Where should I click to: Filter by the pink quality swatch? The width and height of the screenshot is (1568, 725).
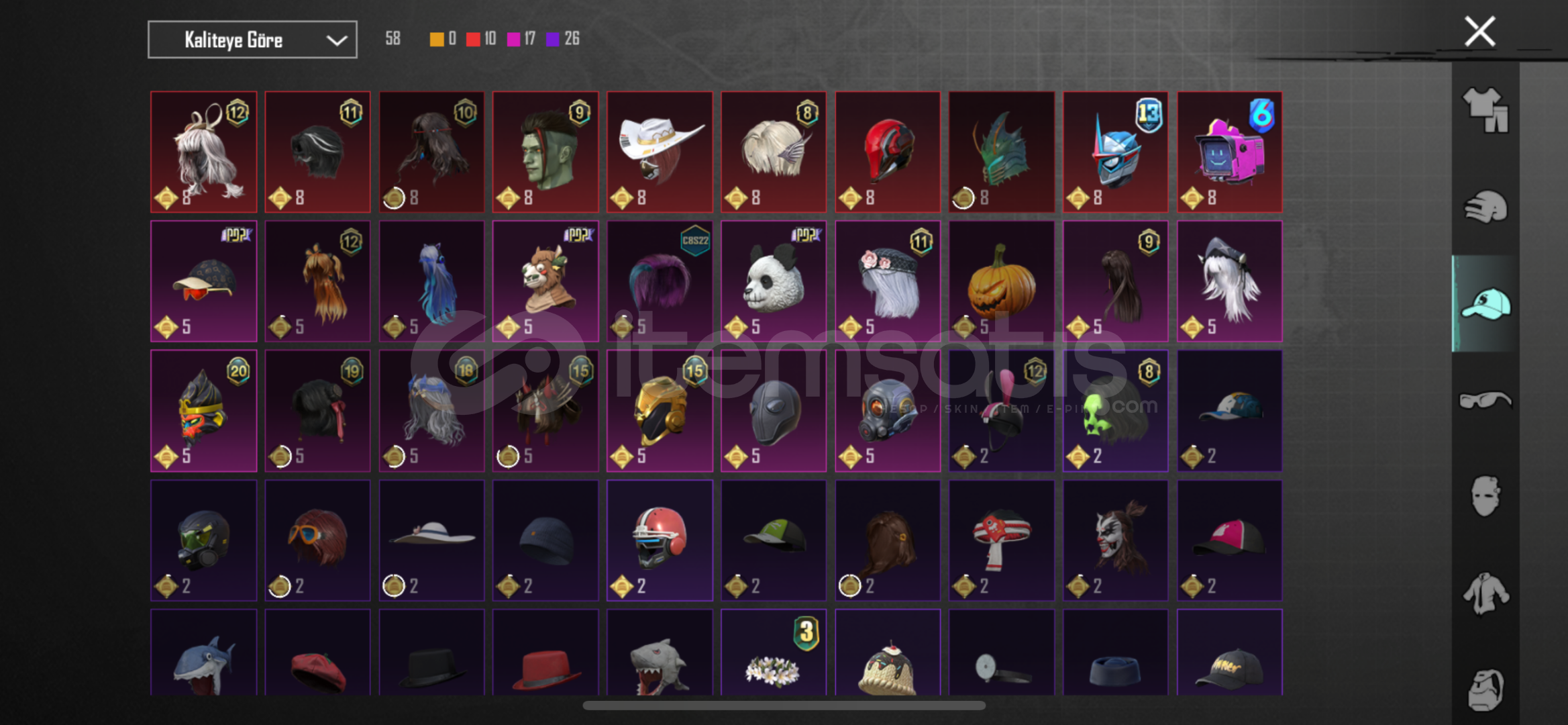pos(513,39)
